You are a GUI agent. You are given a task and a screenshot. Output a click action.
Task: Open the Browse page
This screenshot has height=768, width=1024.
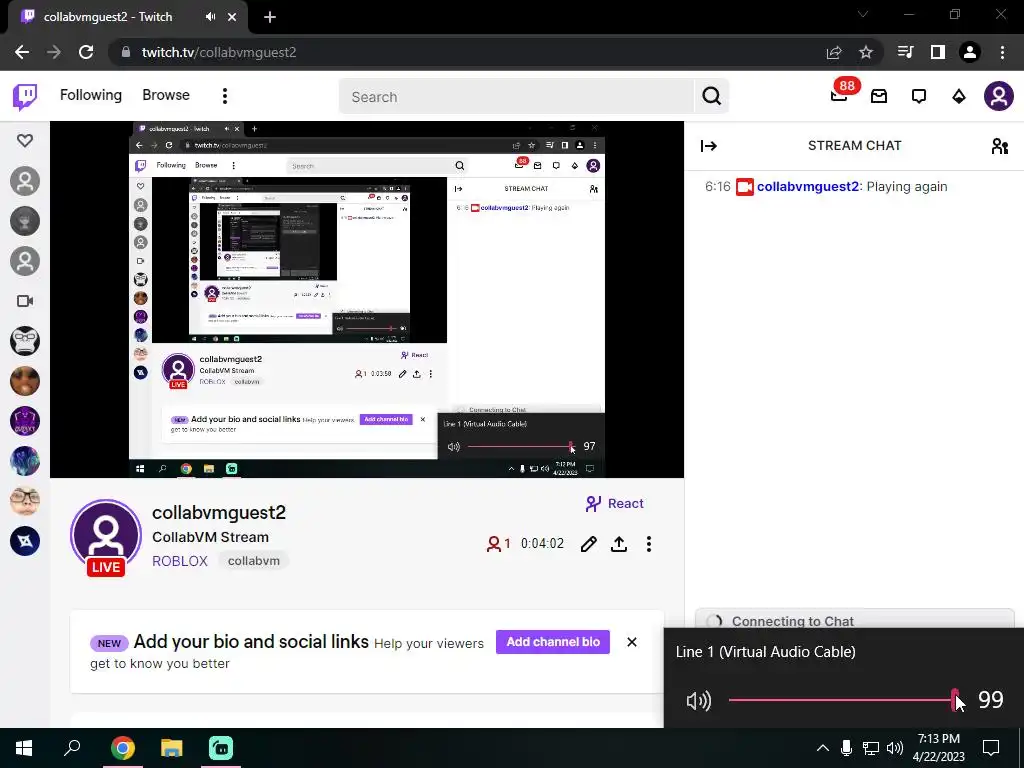click(x=166, y=95)
